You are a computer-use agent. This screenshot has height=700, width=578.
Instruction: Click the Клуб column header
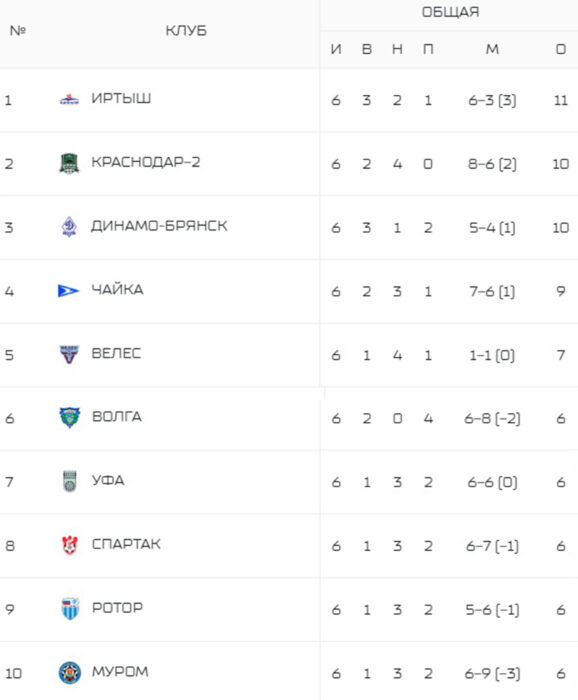pyautogui.click(x=186, y=31)
